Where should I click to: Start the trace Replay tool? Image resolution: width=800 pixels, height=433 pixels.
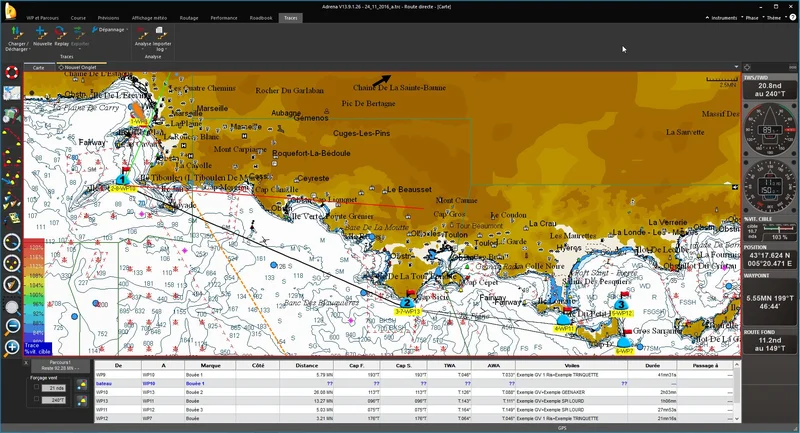pyautogui.click(x=62, y=33)
